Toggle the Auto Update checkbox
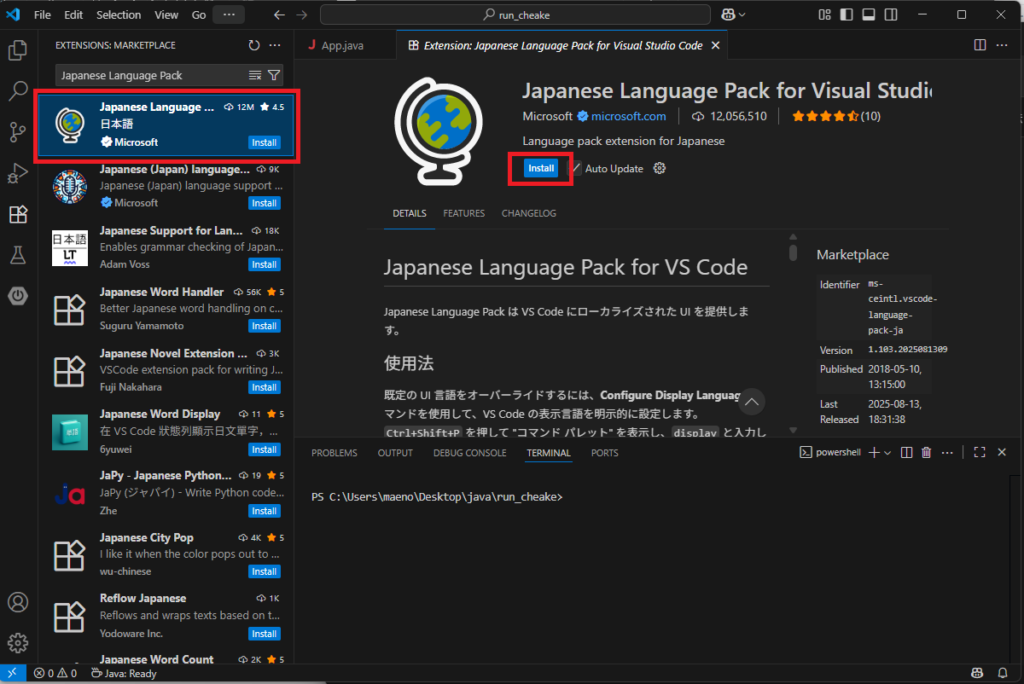The image size is (1024, 684). 576,169
